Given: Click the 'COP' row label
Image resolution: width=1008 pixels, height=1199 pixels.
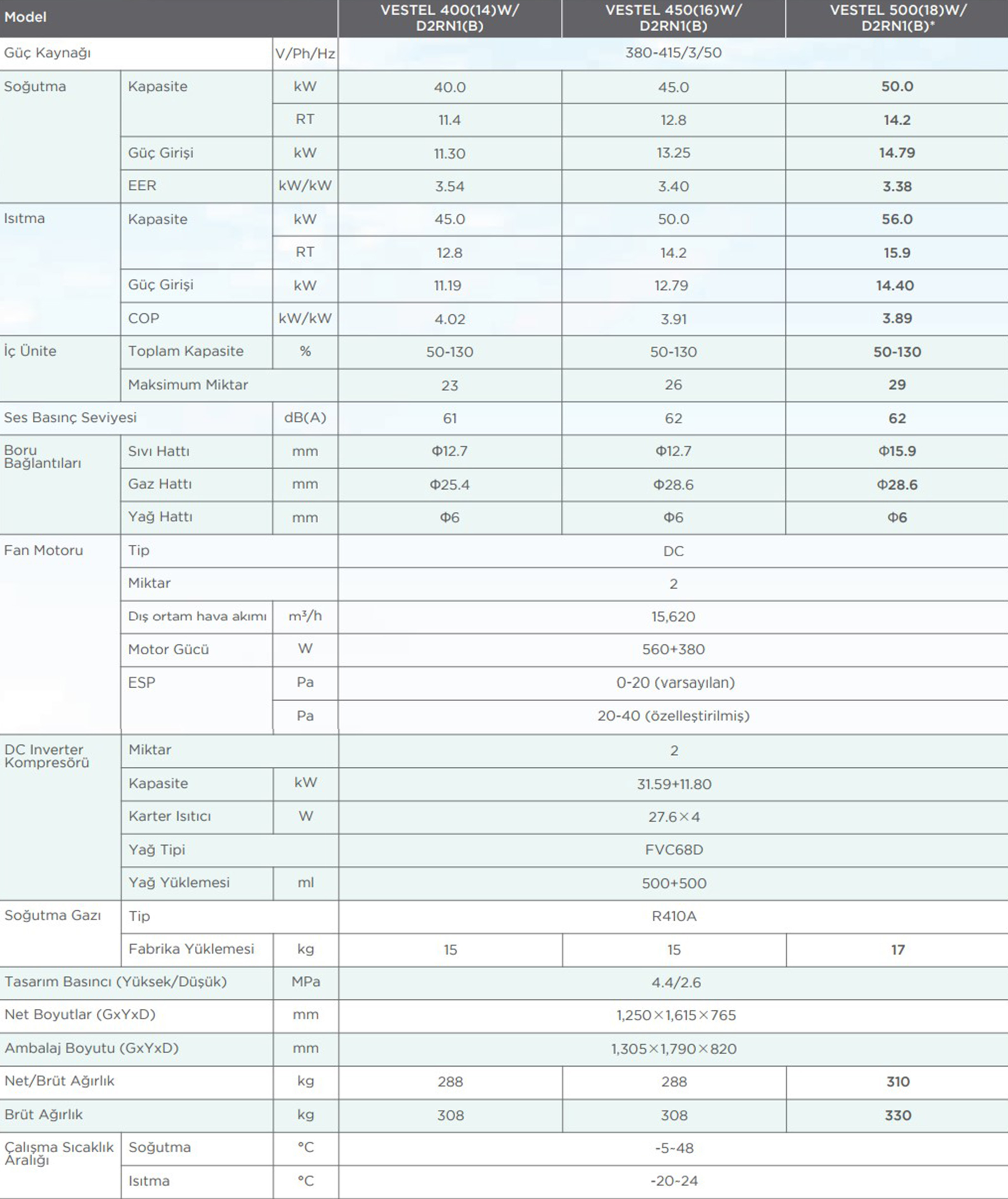Looking at the screenshot, I should click(143, 318).
